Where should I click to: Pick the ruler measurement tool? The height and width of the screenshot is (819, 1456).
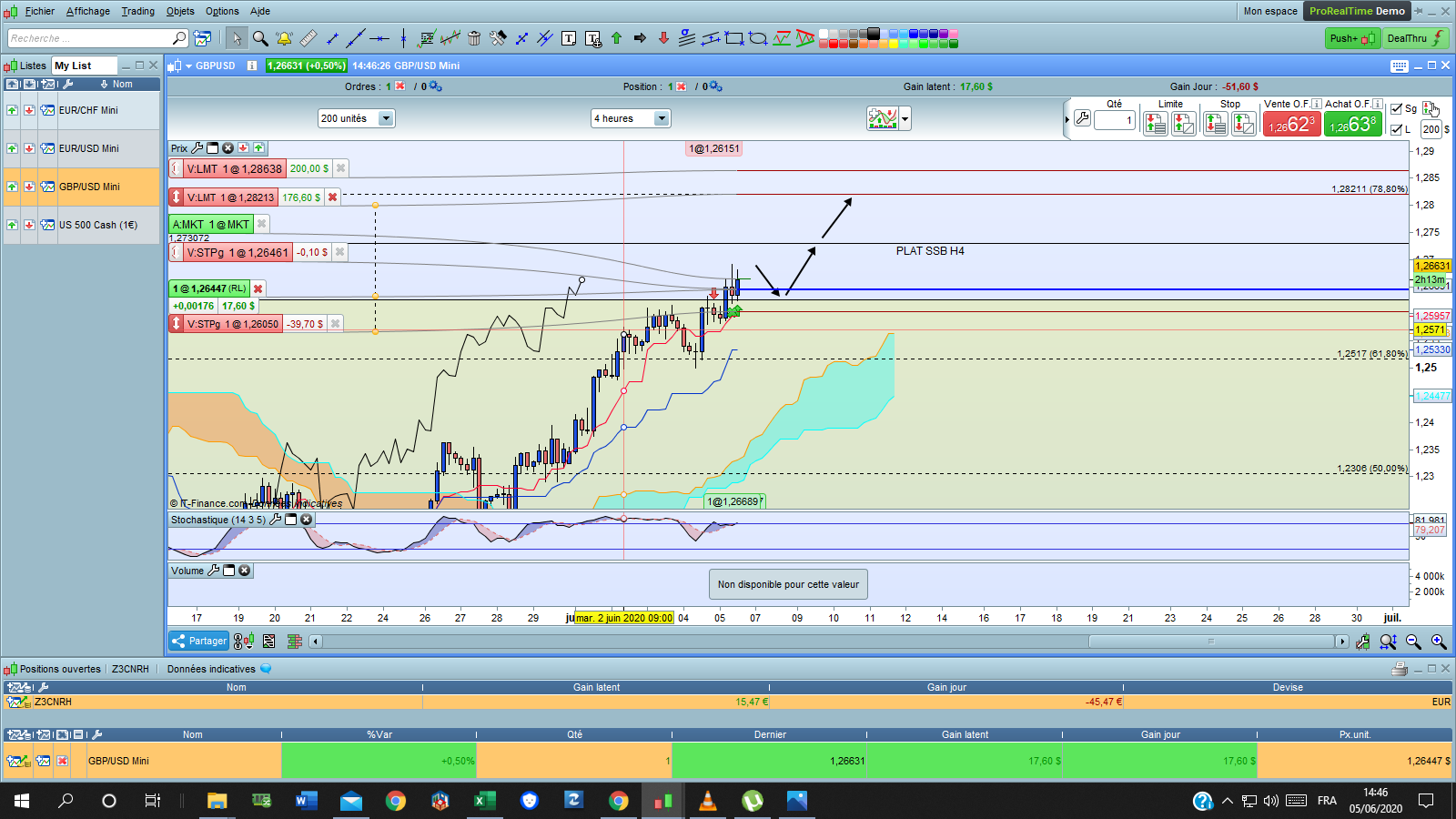click(x=308, y=38)
